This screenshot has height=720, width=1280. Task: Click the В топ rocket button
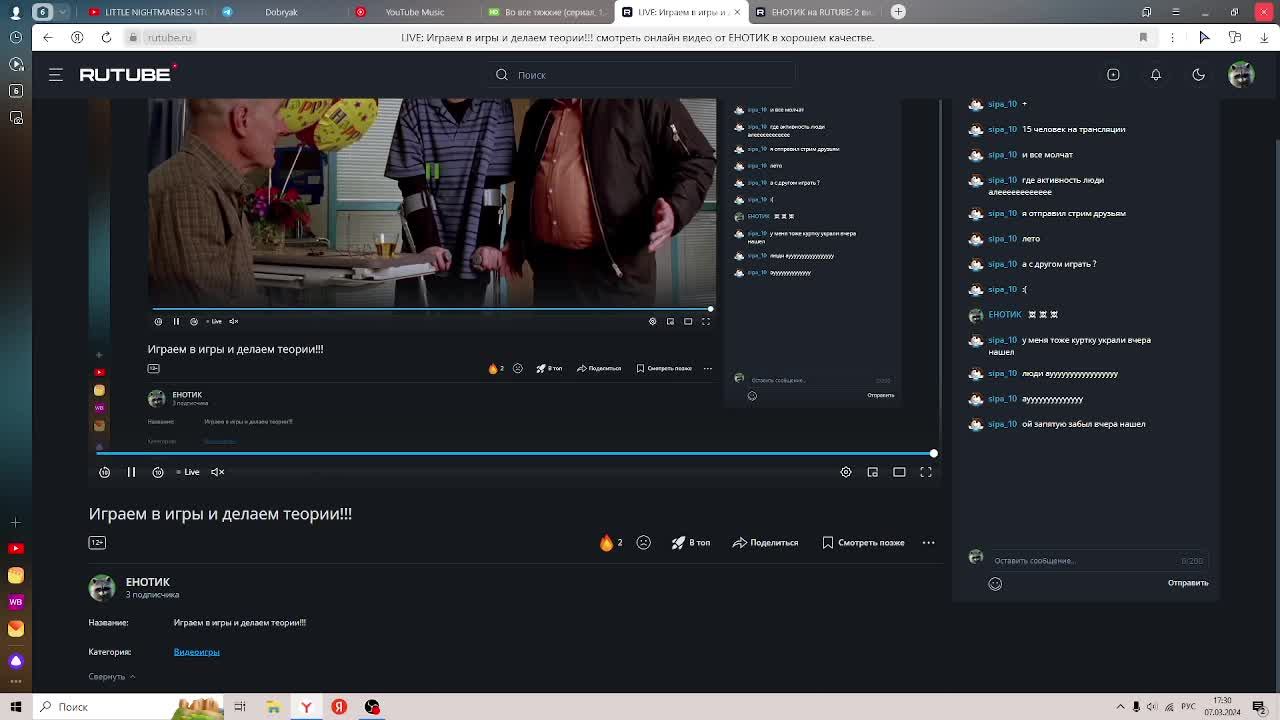pyautogui.click(x=691, y=542)
